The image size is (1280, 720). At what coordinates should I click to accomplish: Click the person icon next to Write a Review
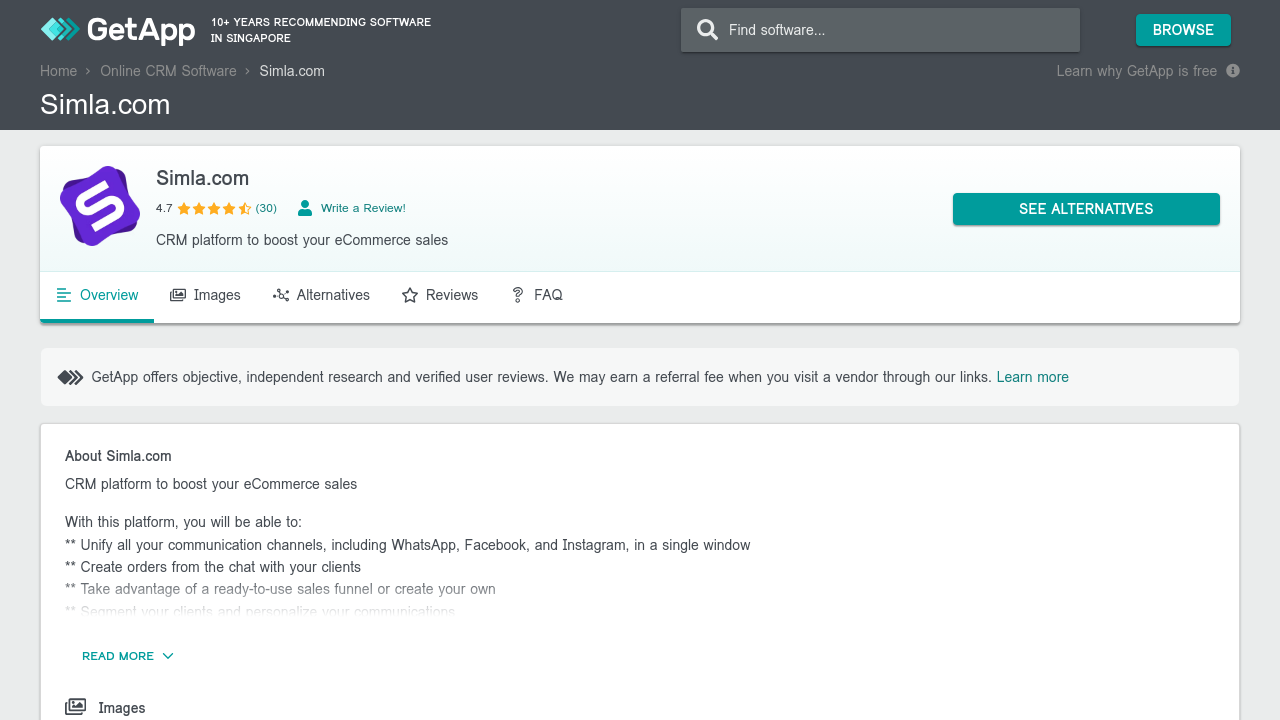(305, 208)
